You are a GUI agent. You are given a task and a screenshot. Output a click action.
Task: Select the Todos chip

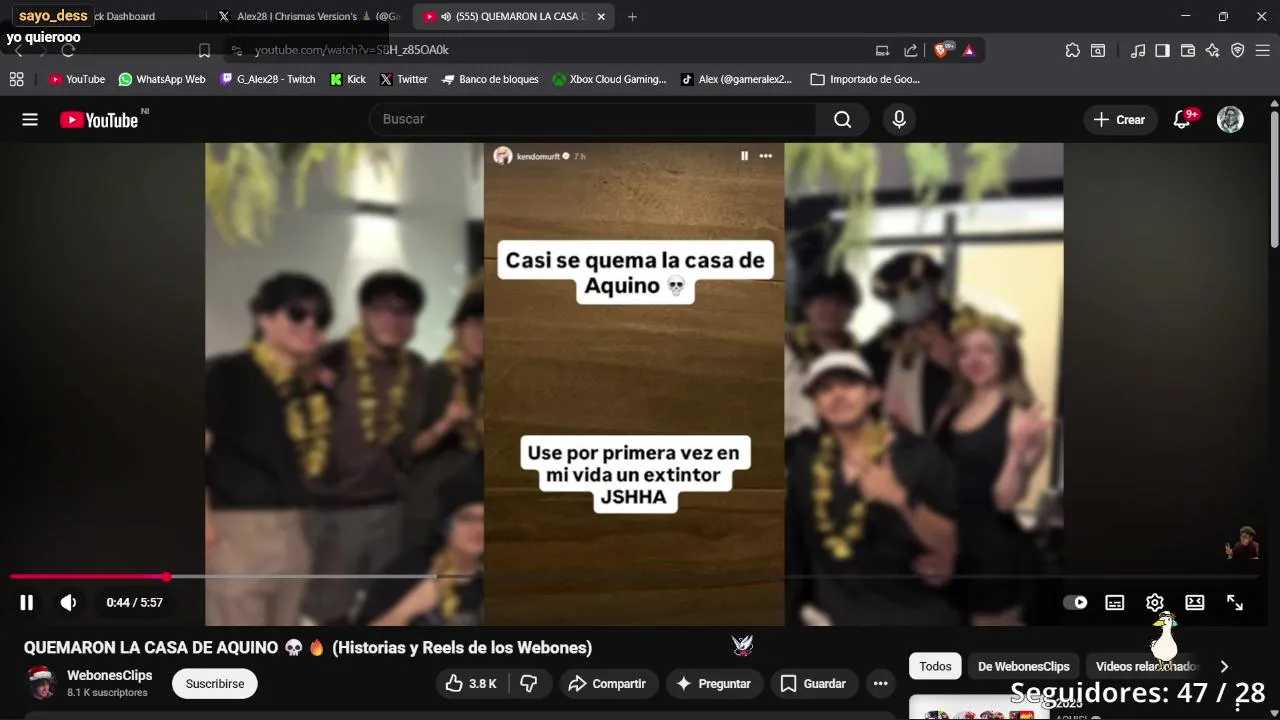(x=936, y=666)
